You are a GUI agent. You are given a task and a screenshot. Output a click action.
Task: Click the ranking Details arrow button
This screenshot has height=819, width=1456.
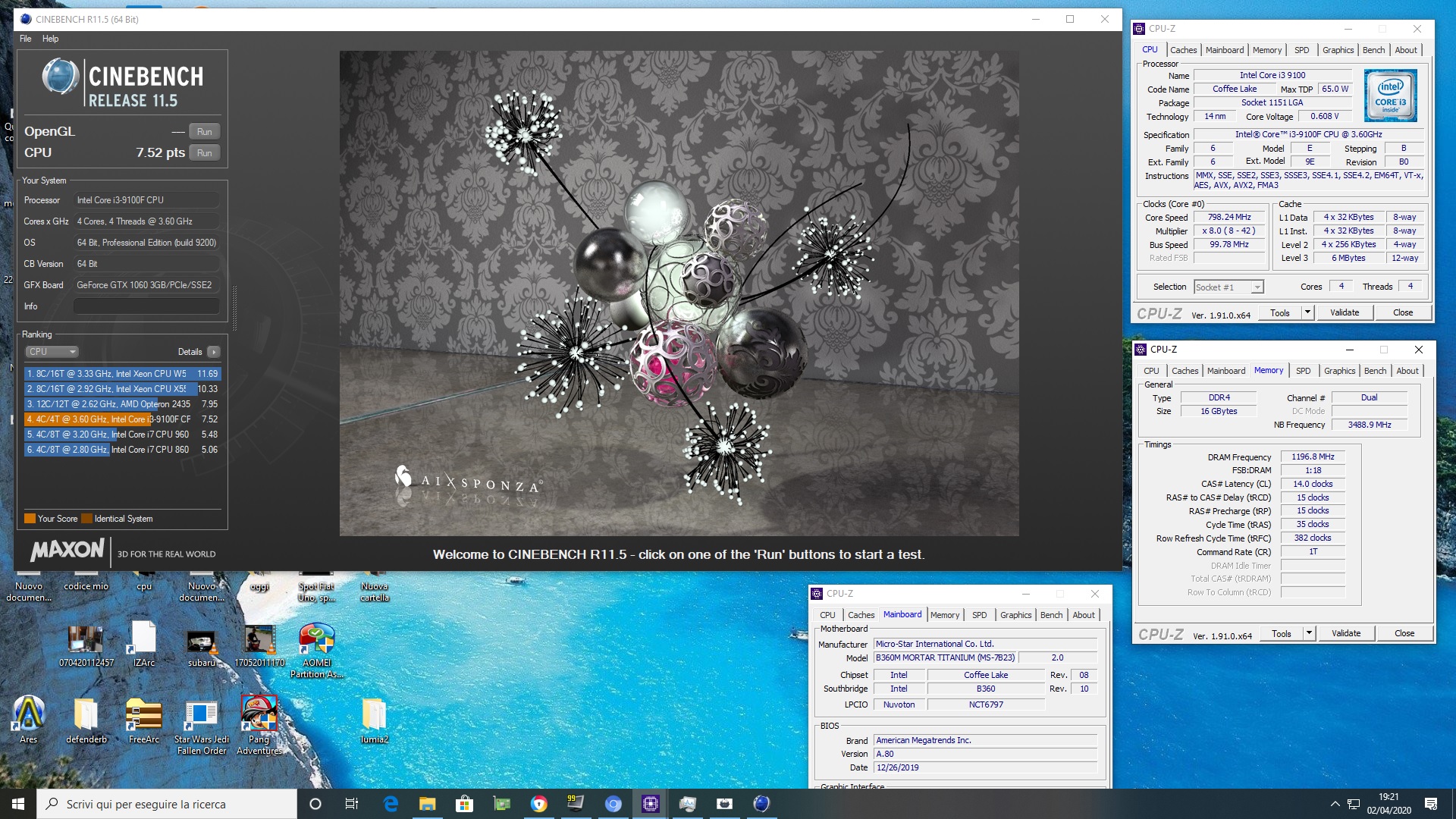(214, 352)
